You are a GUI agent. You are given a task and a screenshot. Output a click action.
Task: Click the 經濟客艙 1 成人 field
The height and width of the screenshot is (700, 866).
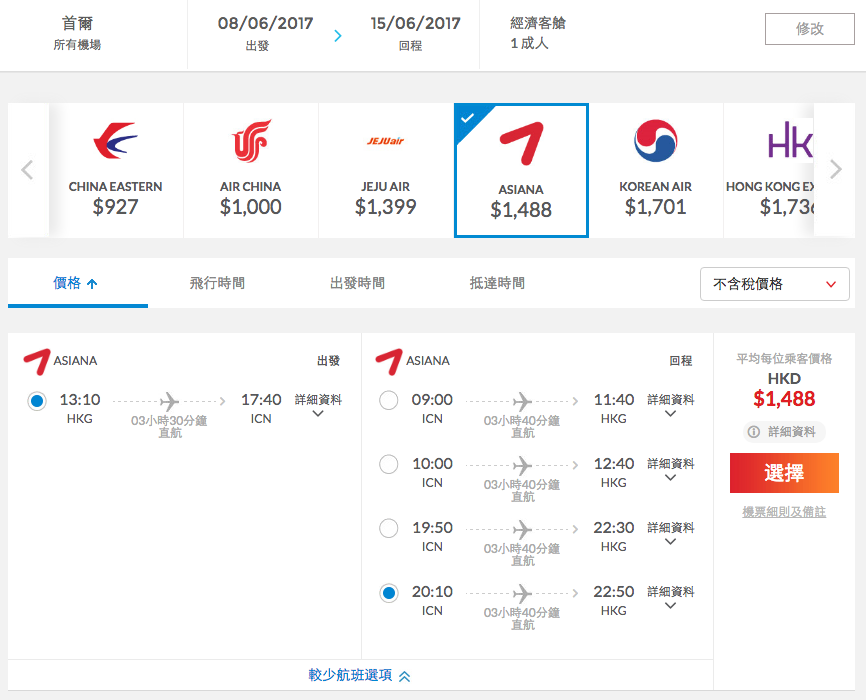pyautogui.click(x=538, y=33)
